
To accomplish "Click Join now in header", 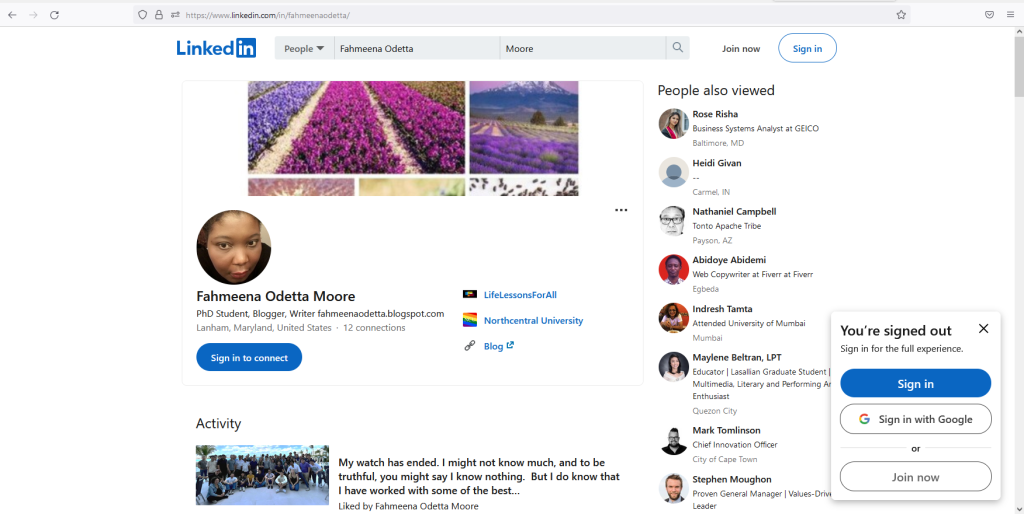I will (x=741, y=48).
